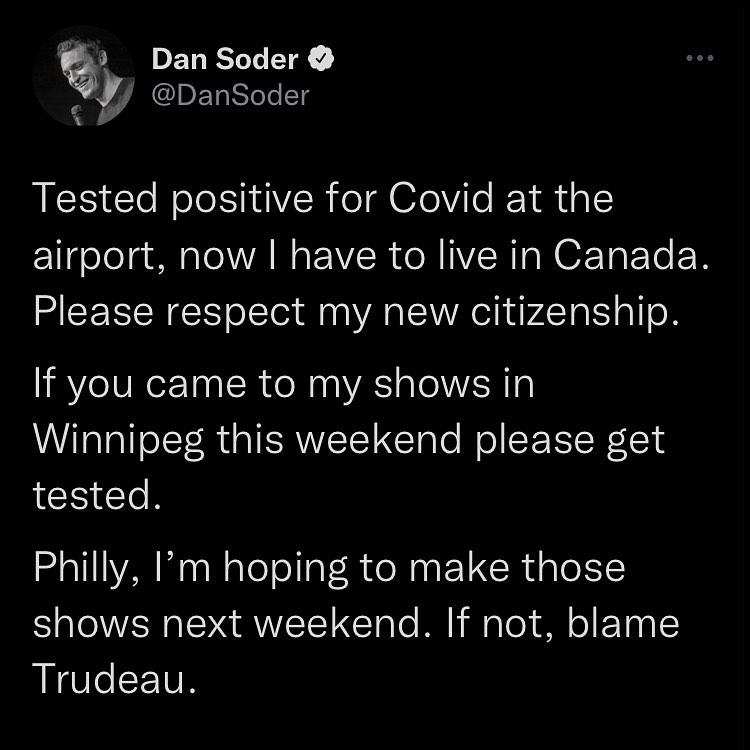Open Dan Soder's profile photo

(x=83, y=77)
